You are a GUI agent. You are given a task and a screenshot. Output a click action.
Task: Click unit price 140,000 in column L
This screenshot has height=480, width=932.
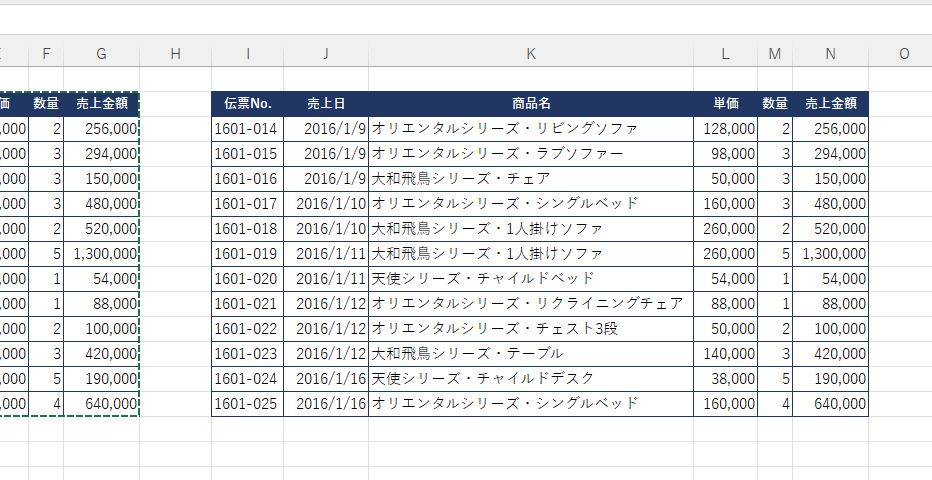tap(725, 353)
